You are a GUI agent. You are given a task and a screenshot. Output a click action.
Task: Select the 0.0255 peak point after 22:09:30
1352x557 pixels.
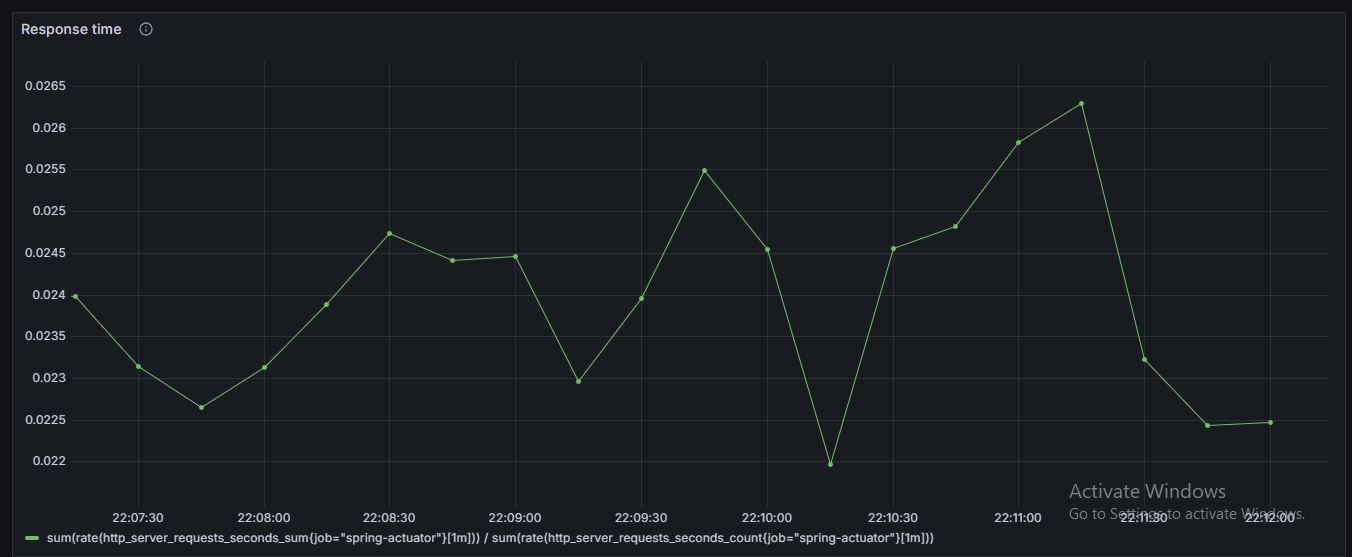coord(704,170)
